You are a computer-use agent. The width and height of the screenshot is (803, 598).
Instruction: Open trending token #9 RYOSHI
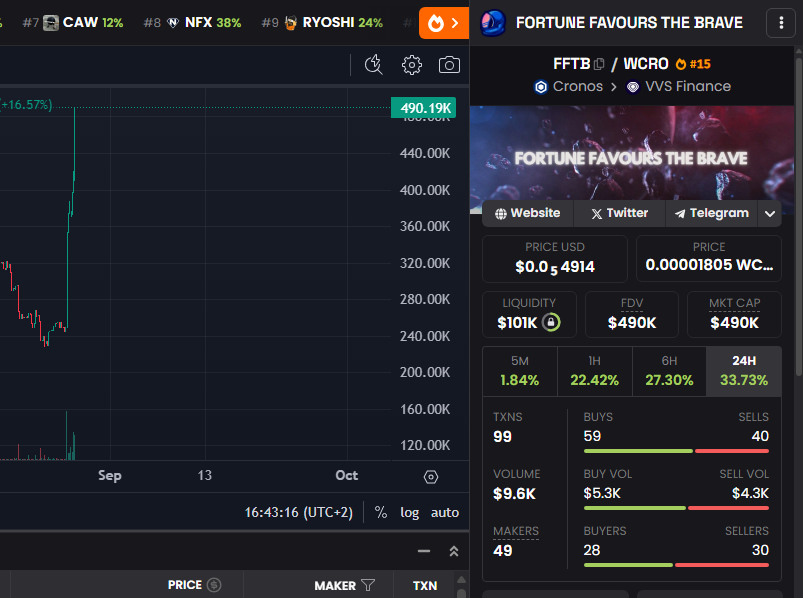click(322, 23)
